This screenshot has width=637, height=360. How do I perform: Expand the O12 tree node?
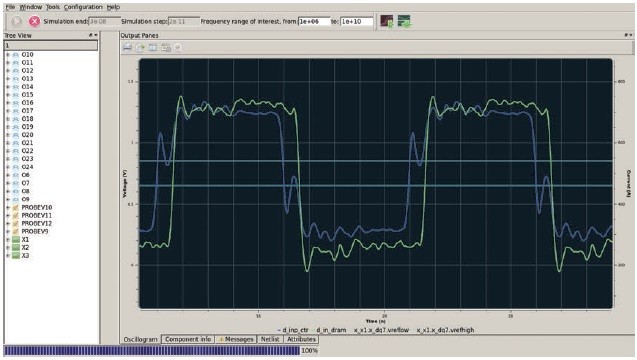[8, 71]
